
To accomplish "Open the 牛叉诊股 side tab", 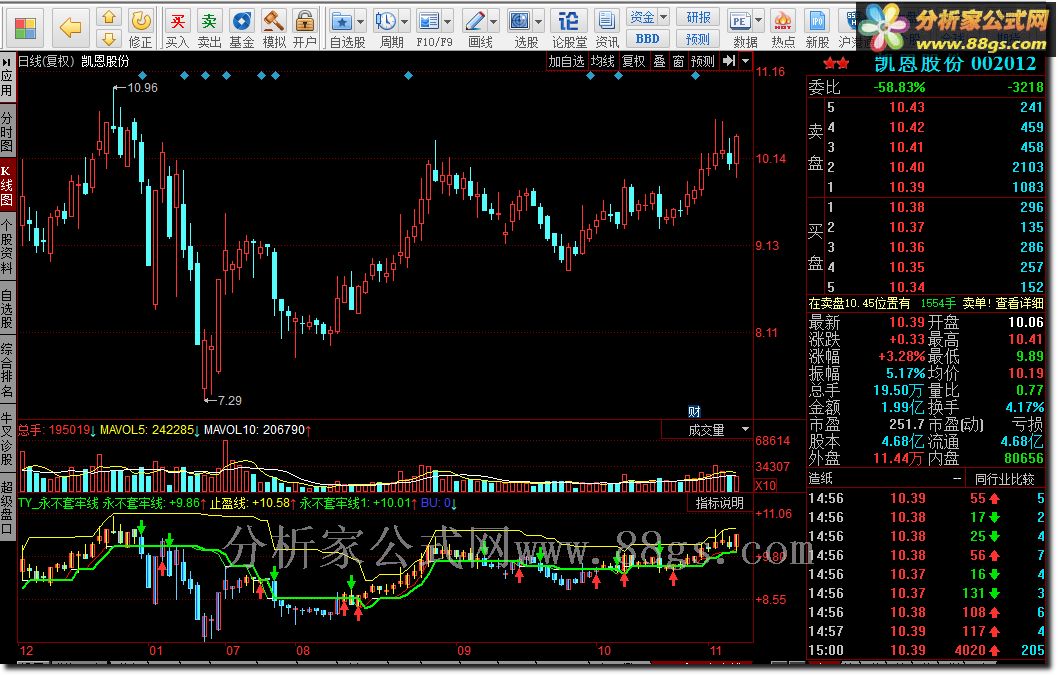I will pyautogui.click(x=7, y=439).
